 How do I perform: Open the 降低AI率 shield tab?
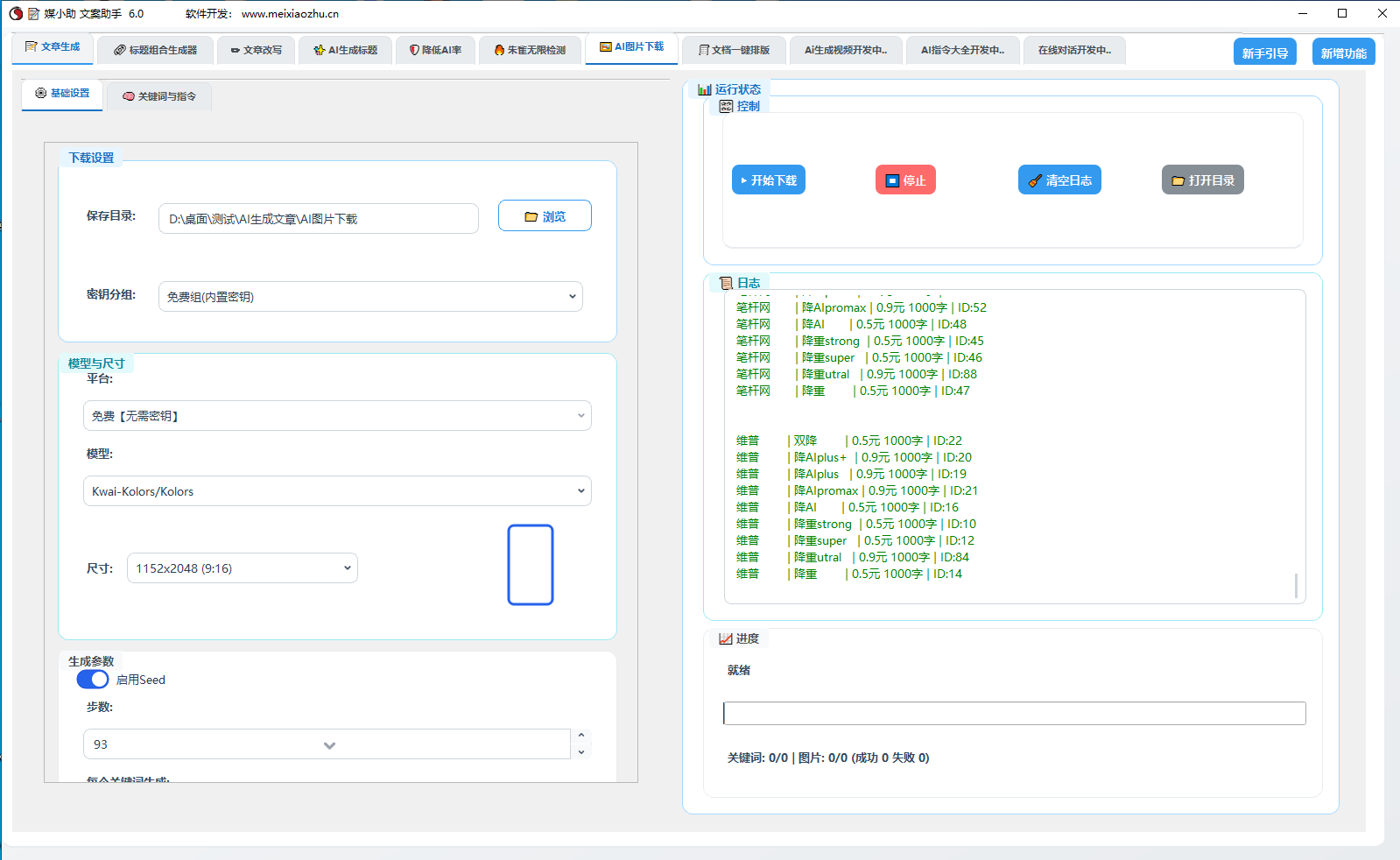435,50
